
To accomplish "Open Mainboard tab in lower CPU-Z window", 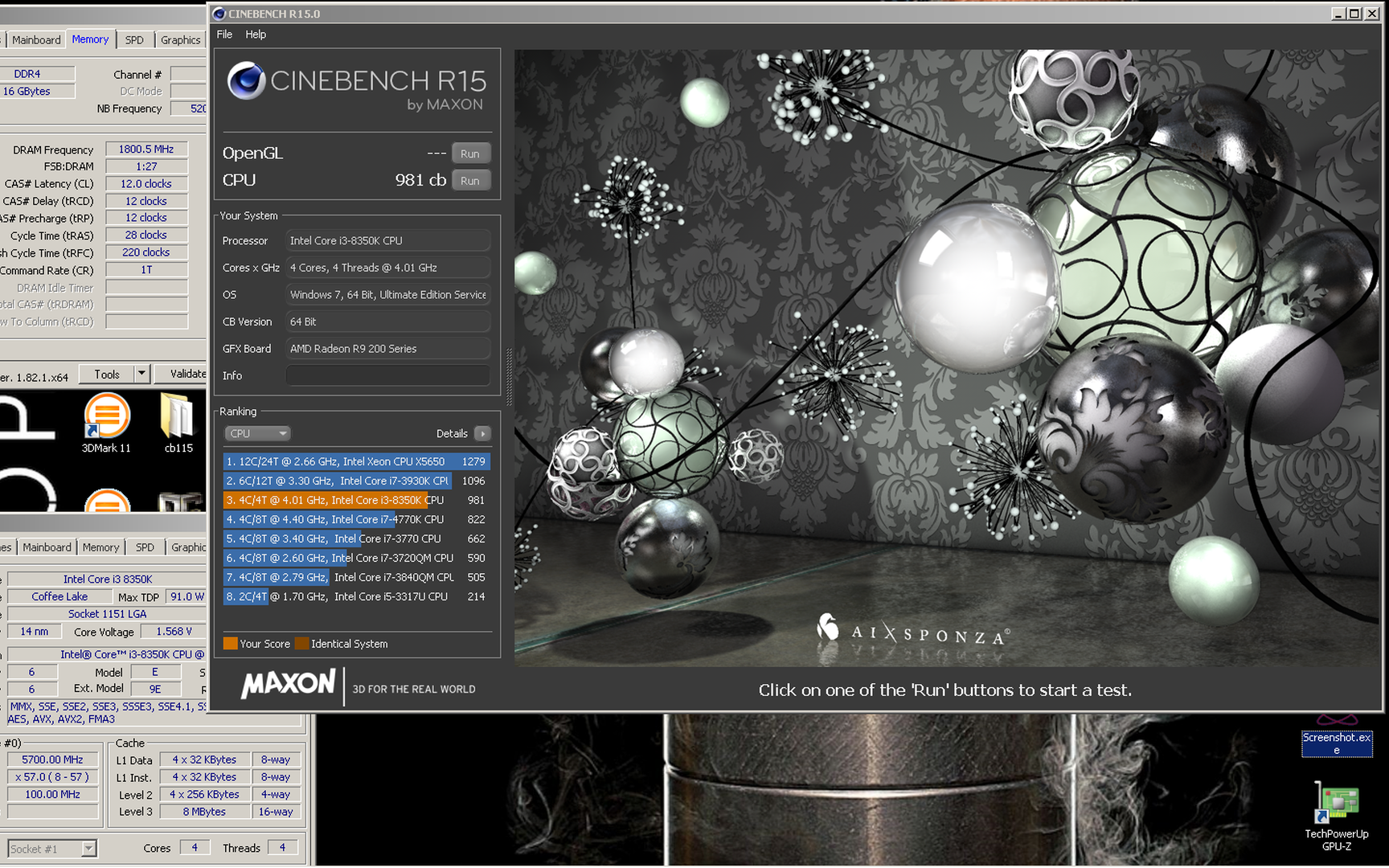I will (47, 547).
